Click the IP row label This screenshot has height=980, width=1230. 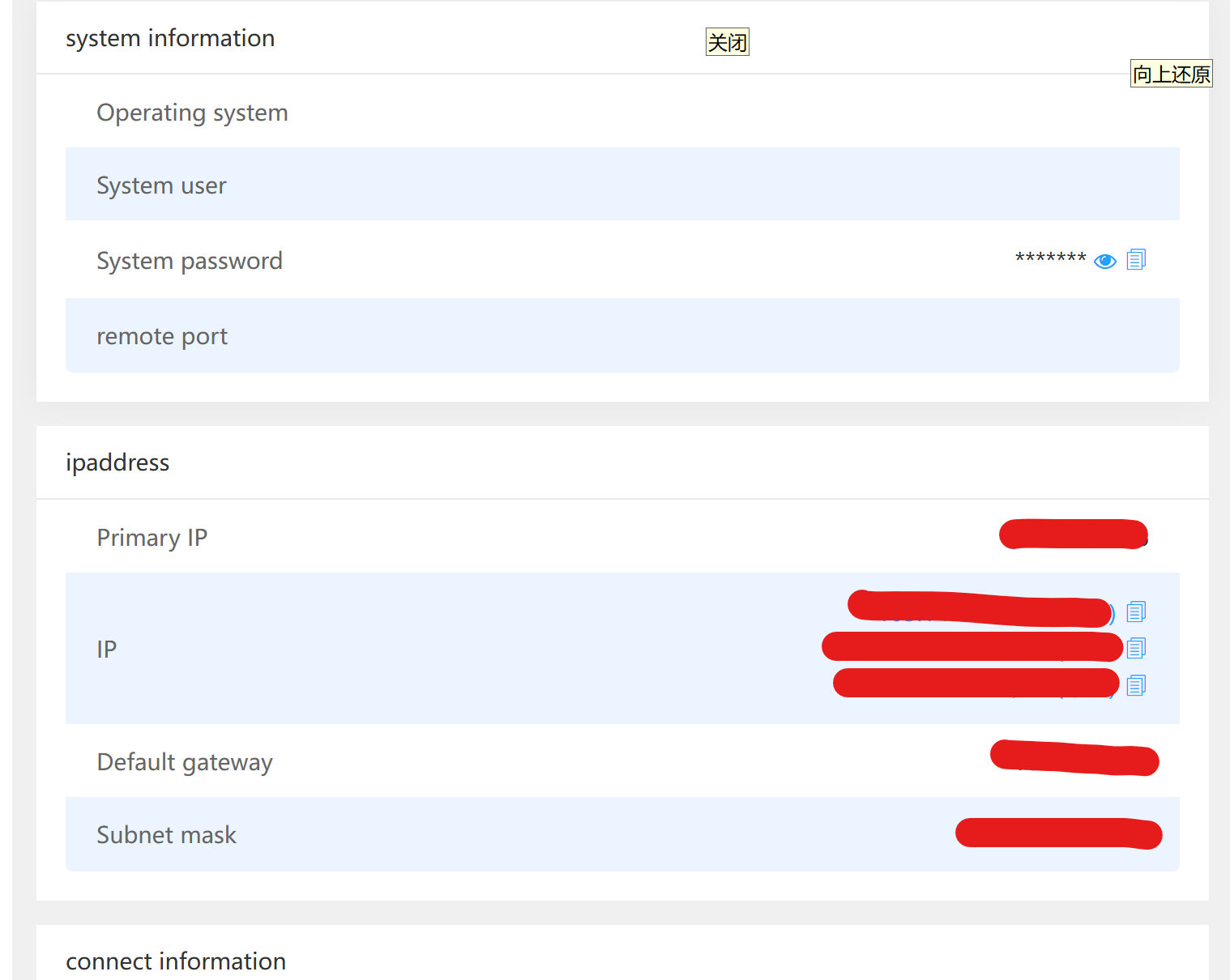[107, 649]
